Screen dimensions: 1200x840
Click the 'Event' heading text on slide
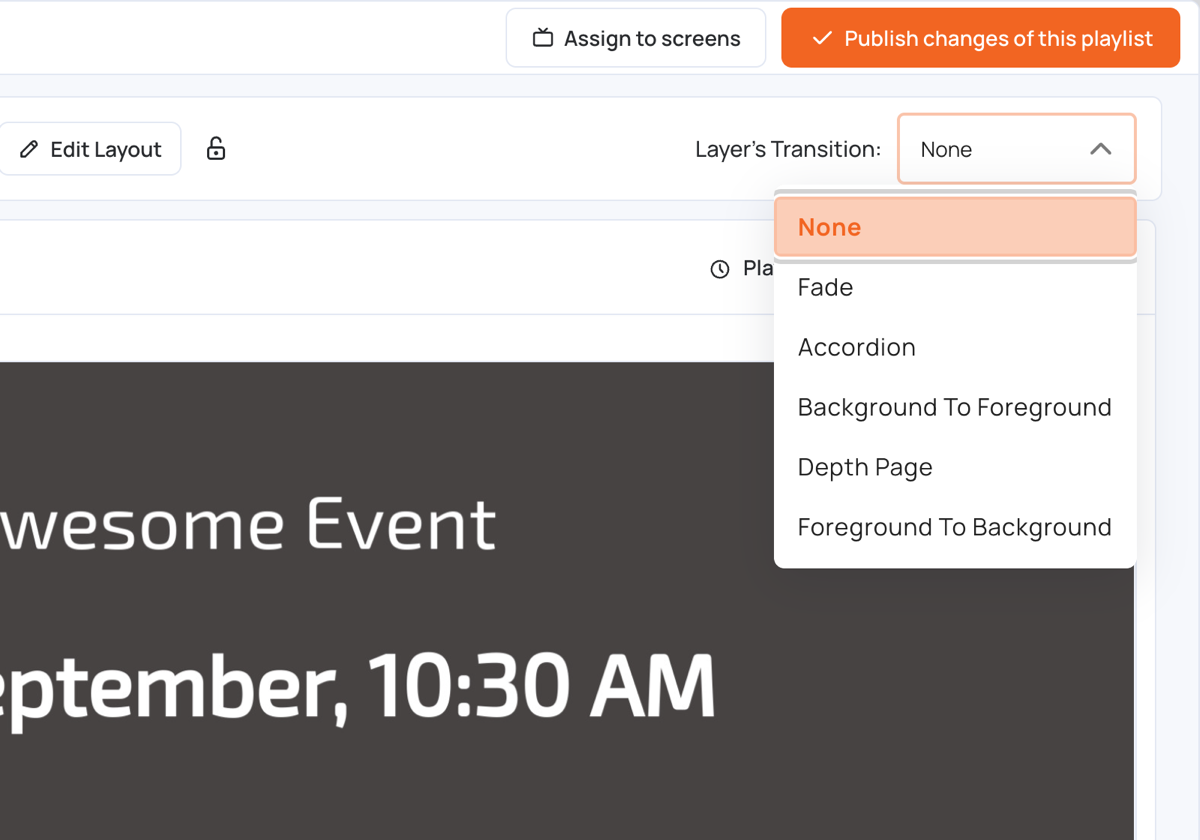click(x=401, y=523)
